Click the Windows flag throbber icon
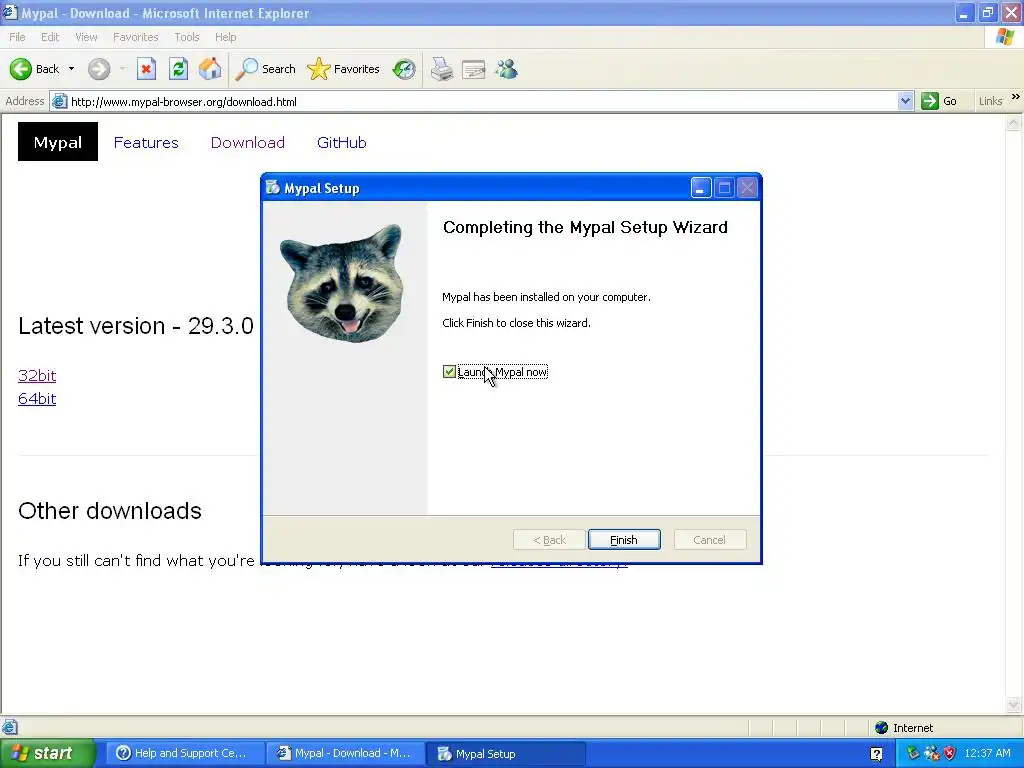The image size is (1024, 768). [1004, 37]
